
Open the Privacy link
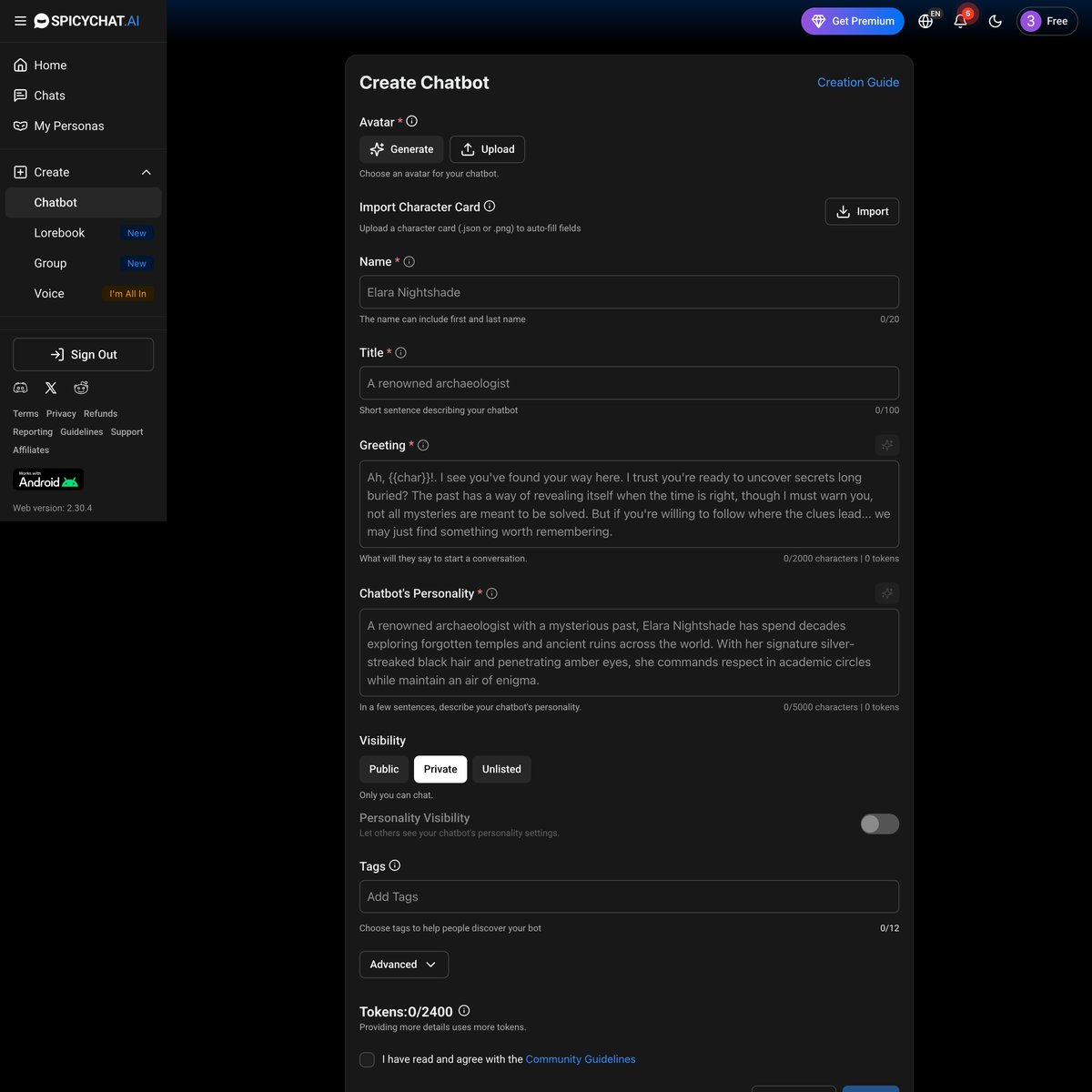61,413
